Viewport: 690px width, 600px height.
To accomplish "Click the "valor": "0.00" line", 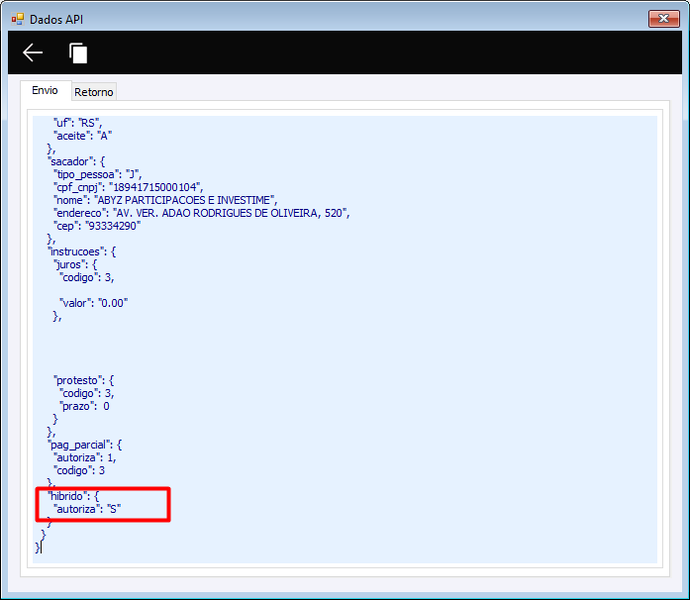I will [93, 303].
